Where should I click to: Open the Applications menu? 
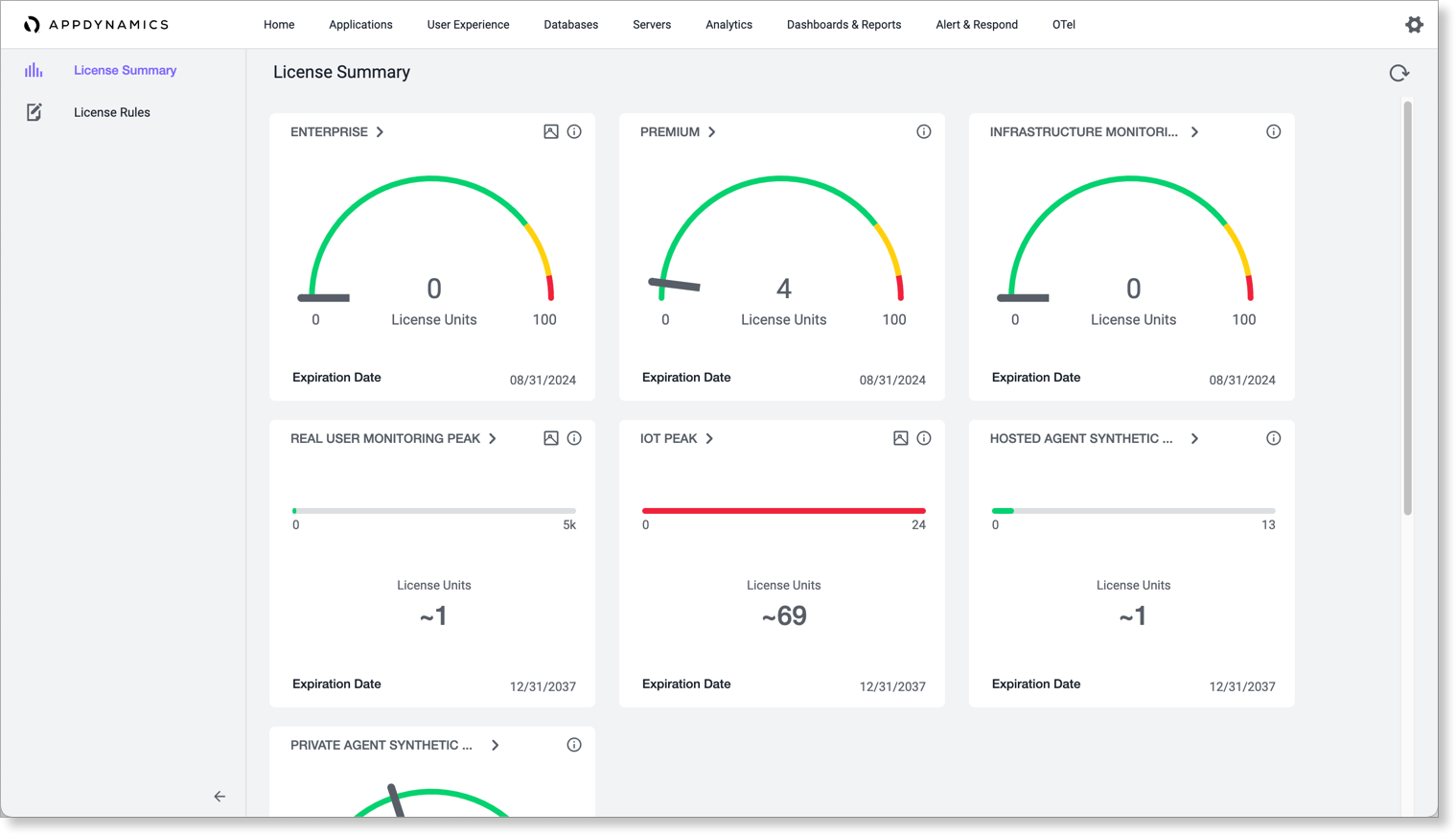pos(360,25)
